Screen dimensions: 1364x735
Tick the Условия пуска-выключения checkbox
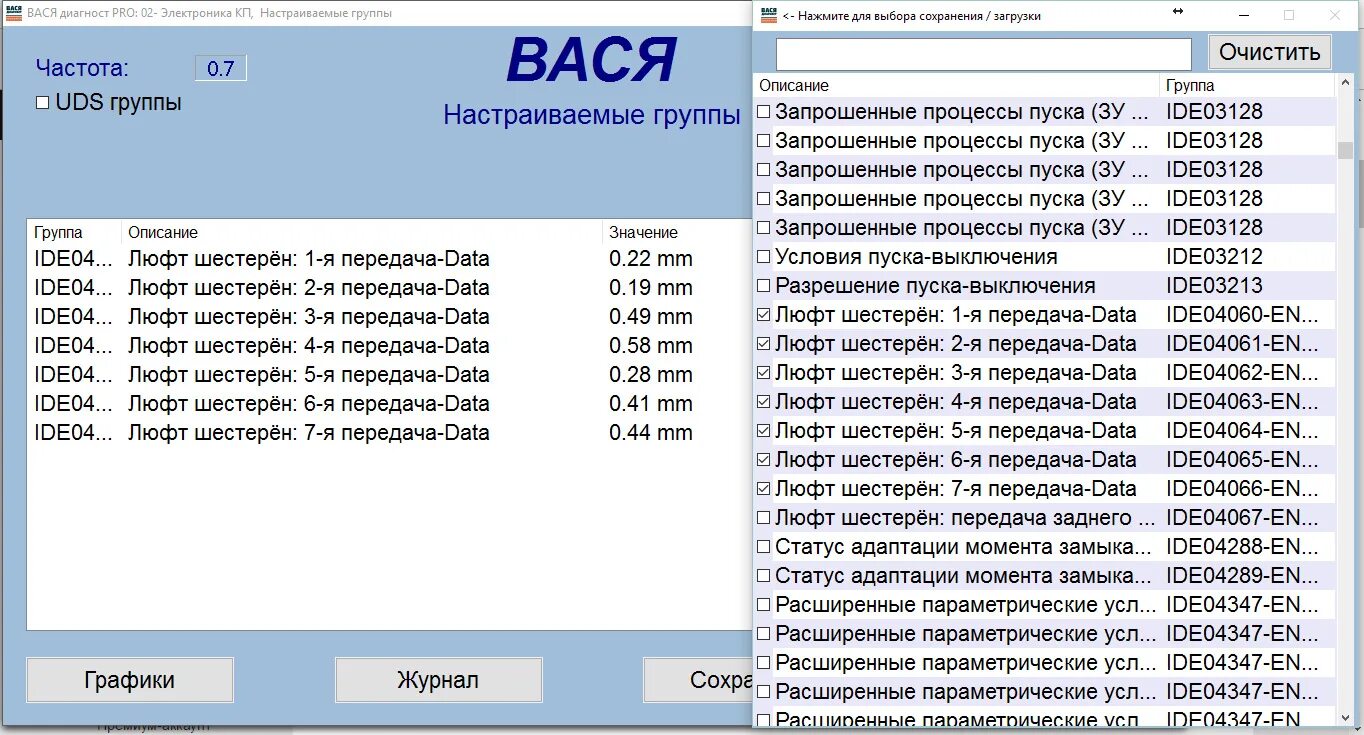pos(764,257)
